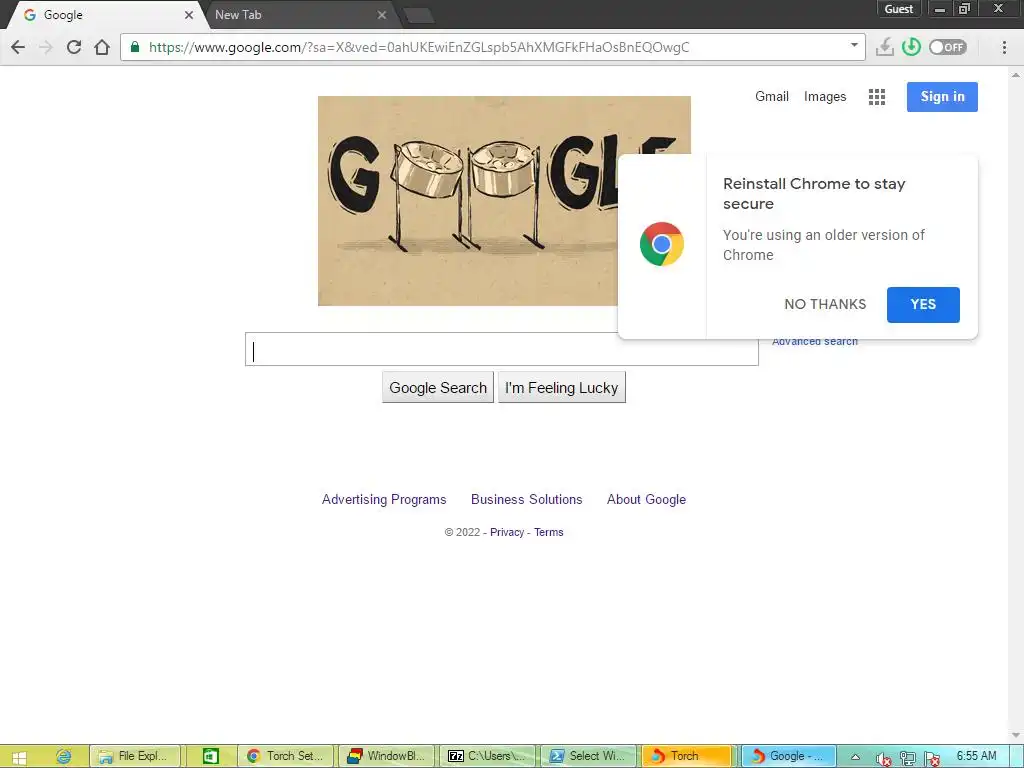Switch to Select Wi... PowerShell taskbar window
This screenshot has width=1024, height=768.
click(x=588, y=756)
